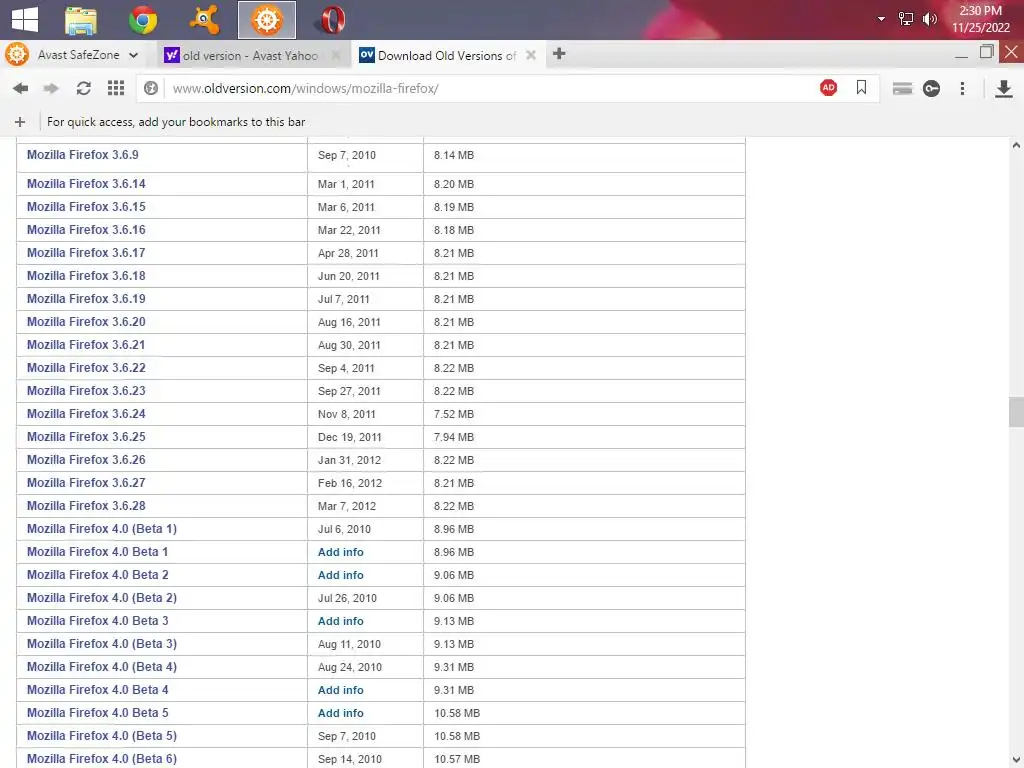1024x768 pixels.
Task: Open the browser three-dot menu
Action: [x=962, y=88]
